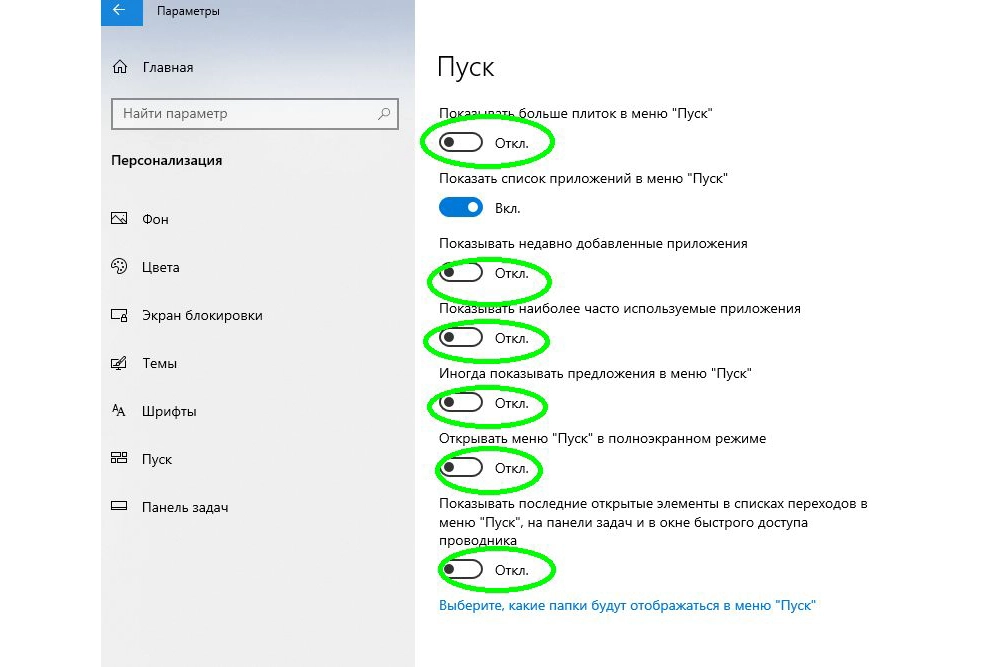Click the Панель задач icon
Screen dimensions: 1000x667
coord(119,506)
